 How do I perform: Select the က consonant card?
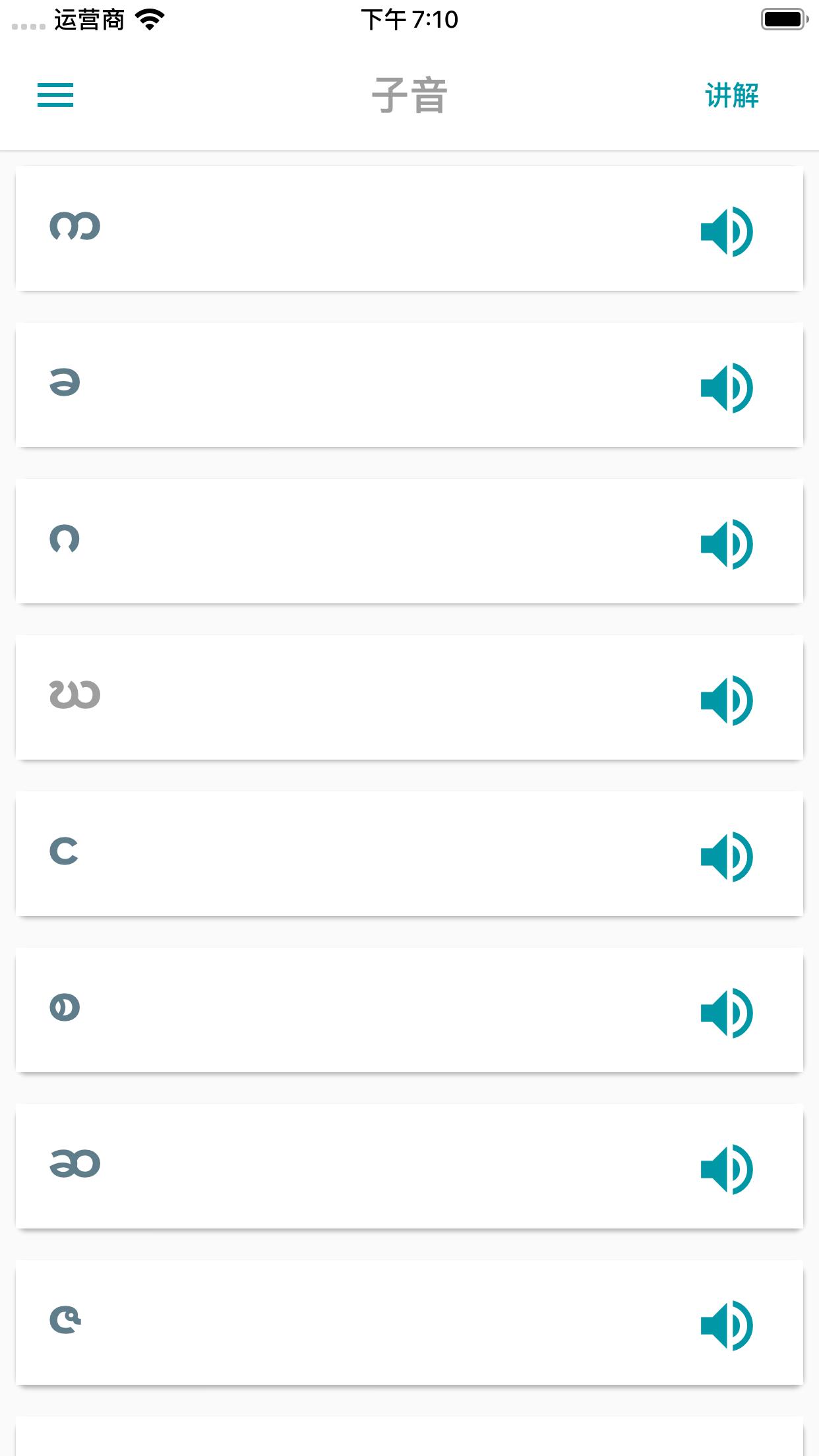point(409,228)
